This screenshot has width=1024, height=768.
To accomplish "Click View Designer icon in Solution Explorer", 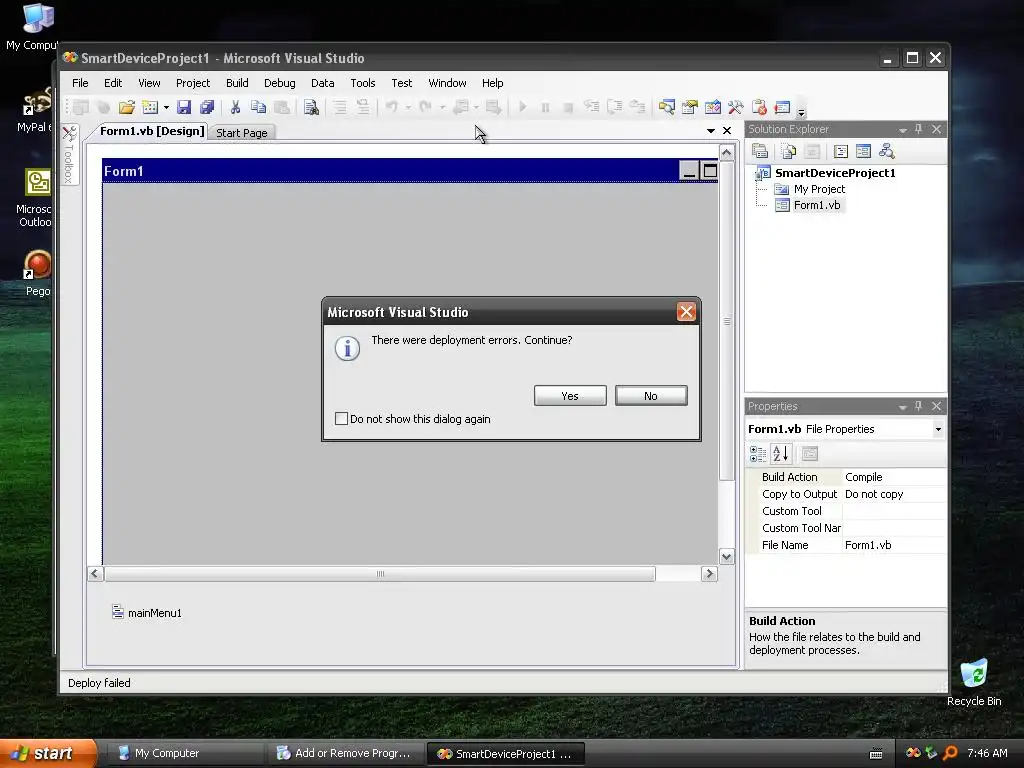I will [x=863, y=152].
